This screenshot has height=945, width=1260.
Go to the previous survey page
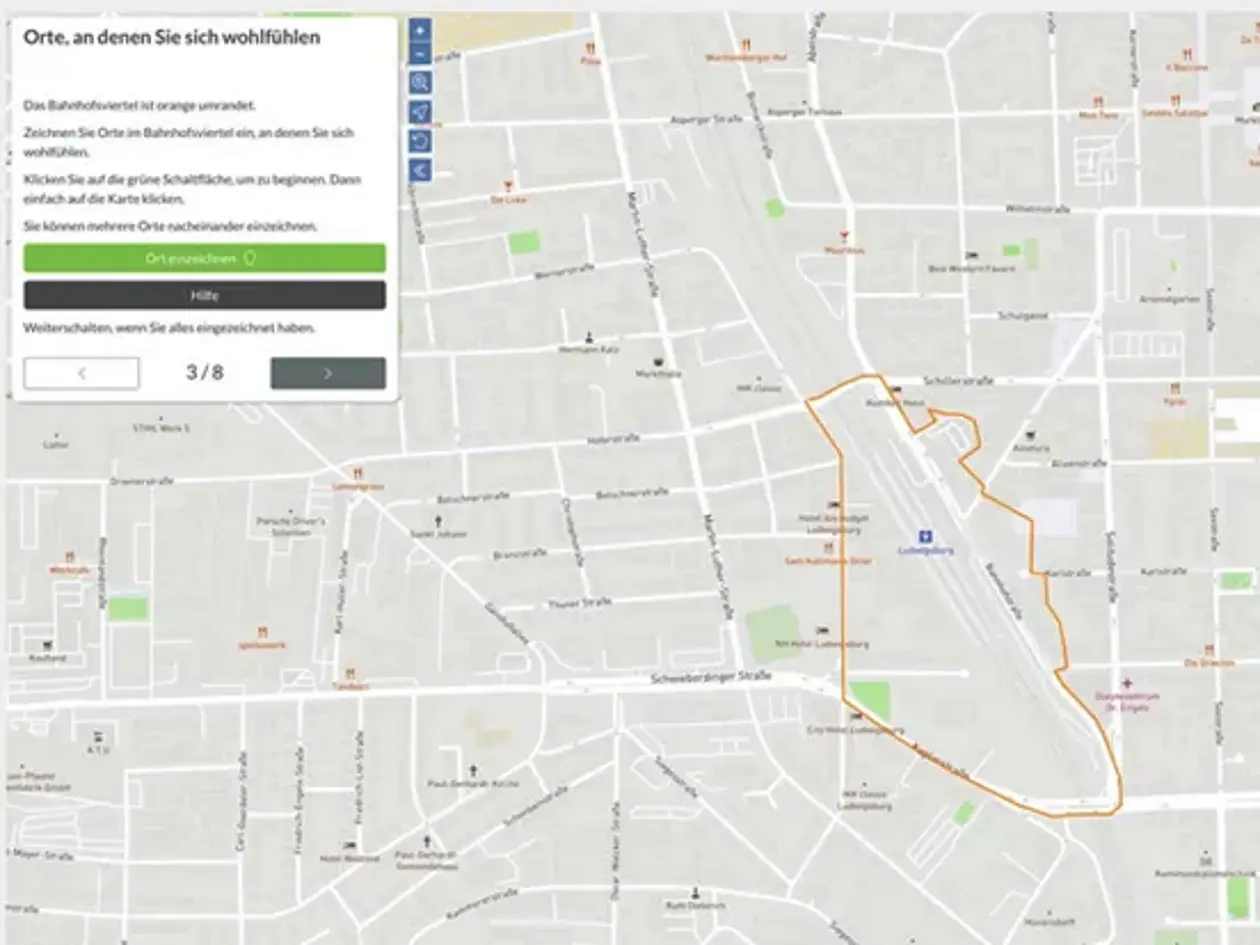point(82,373)
